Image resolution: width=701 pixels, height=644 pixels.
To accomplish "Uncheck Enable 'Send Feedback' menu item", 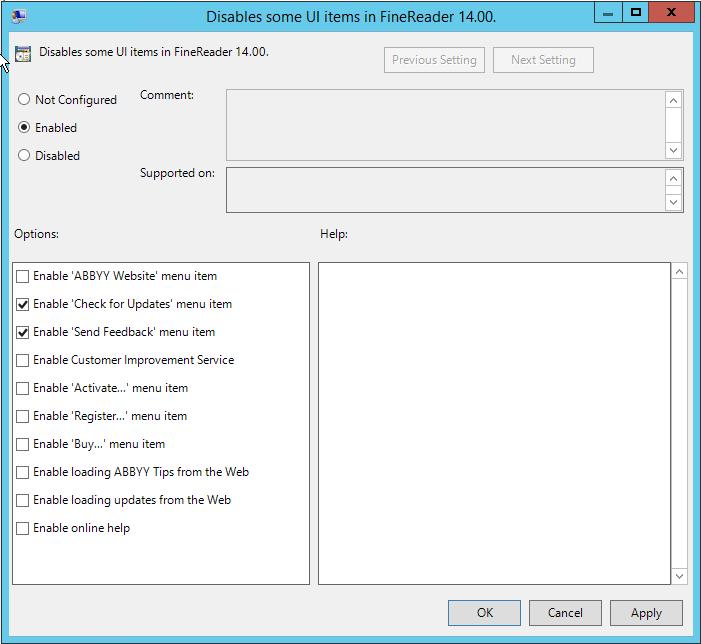I will pyautogui.click(x=22, y=333).
